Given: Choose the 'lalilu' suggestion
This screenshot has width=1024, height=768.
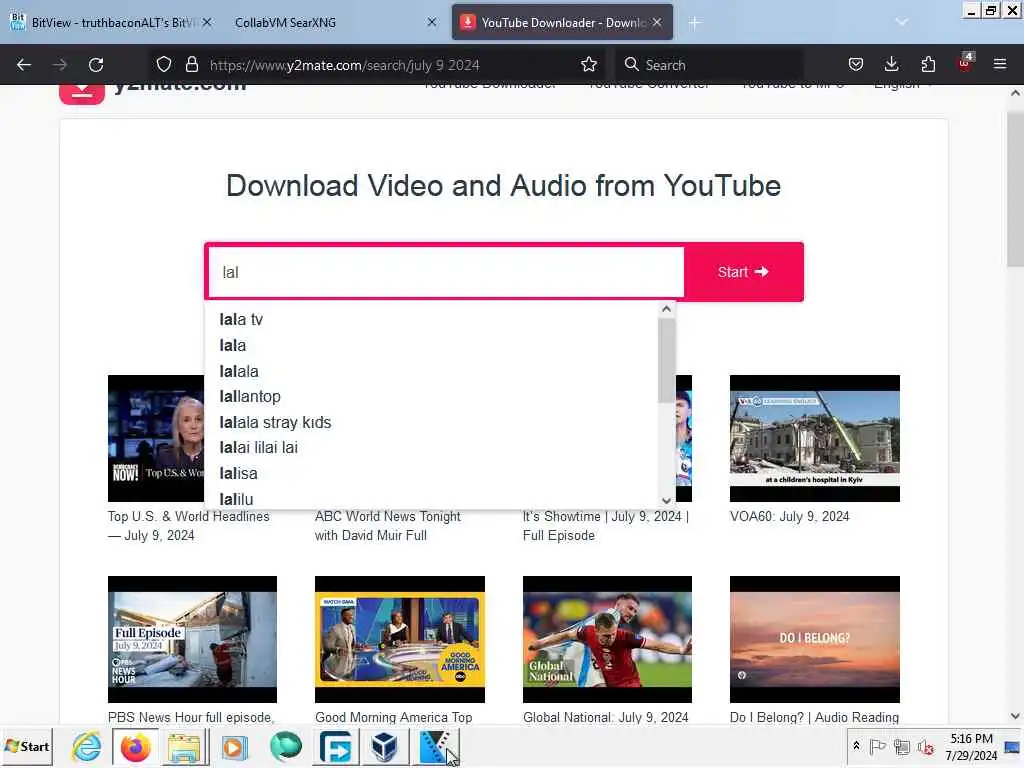Looking at the screenshot, I should 431,499.
